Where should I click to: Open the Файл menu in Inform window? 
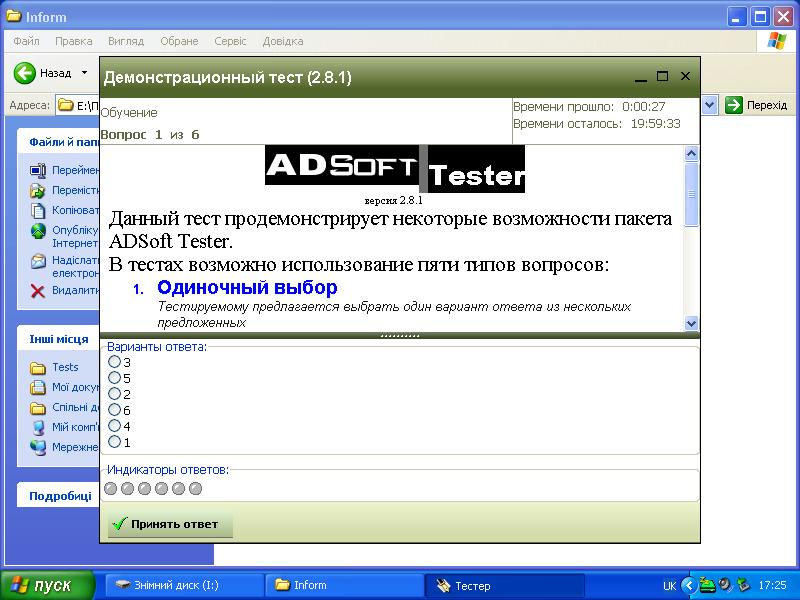point(26,41)
